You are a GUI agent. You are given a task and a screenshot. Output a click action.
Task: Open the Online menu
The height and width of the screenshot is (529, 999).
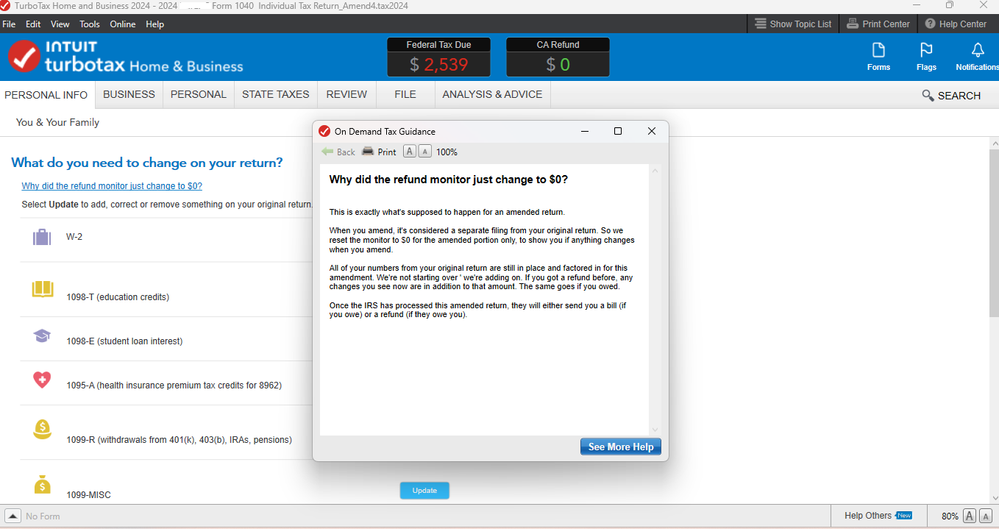tap(122, 24)
